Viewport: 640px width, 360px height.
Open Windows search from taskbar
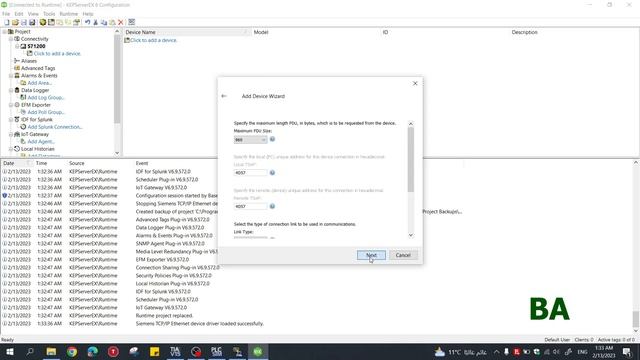pyautogui.click(x=30, y=352)
